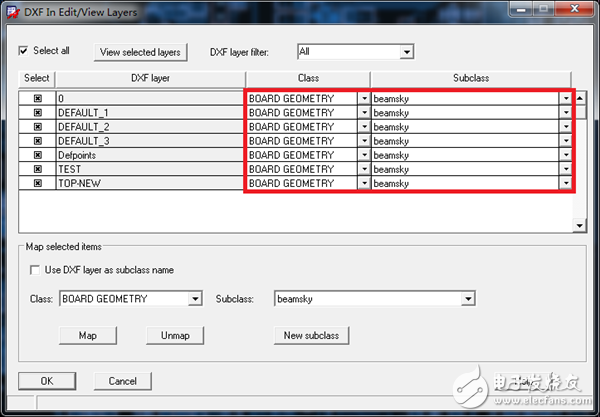Click layer list scrollbar up arrow
This screenshot has width=600, height=417.
pyautogui.click(x=580, y=98)
